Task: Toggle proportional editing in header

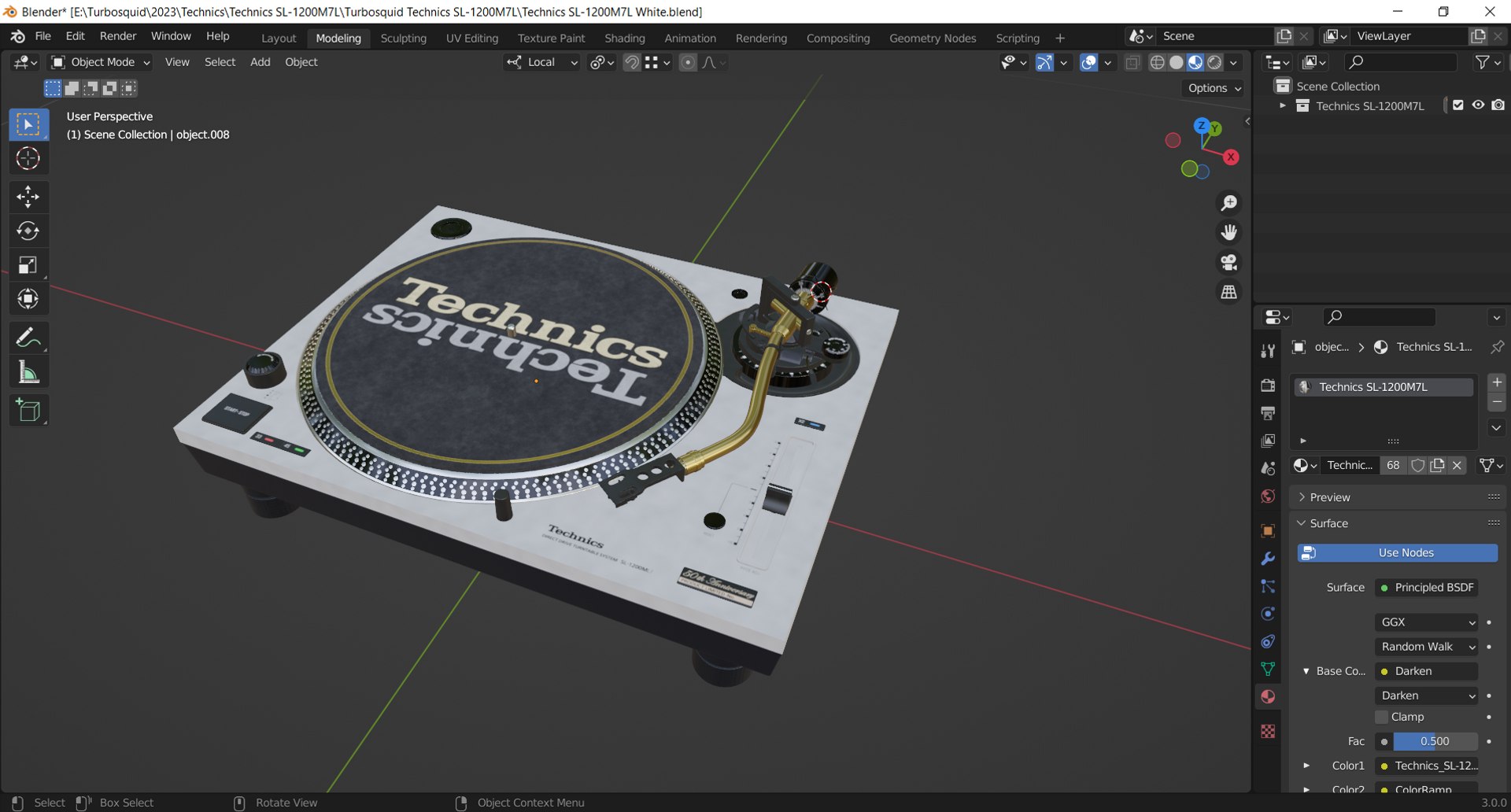Action: 688,62
